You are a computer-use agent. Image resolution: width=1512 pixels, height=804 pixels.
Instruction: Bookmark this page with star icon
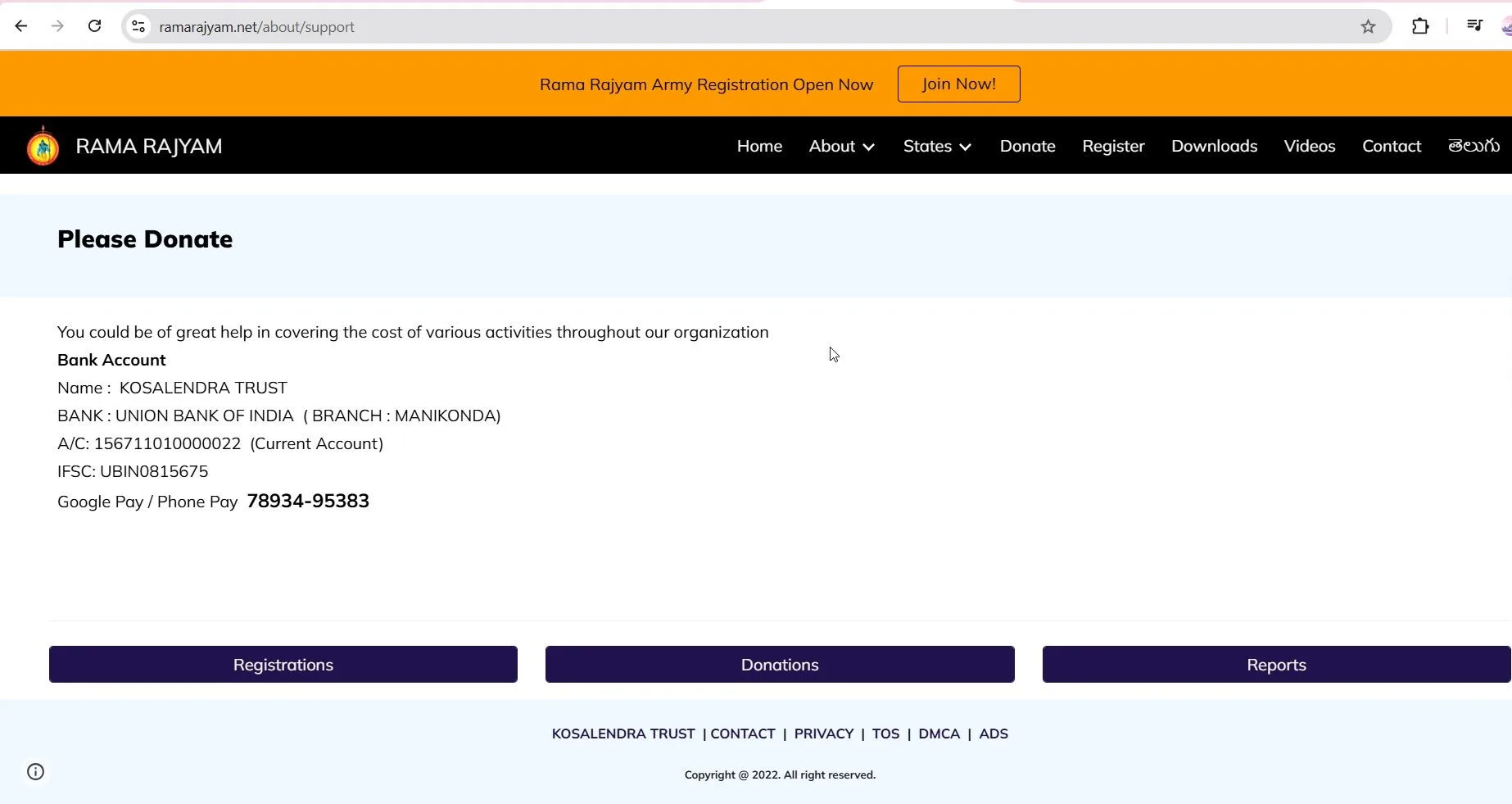point(1368,27)
